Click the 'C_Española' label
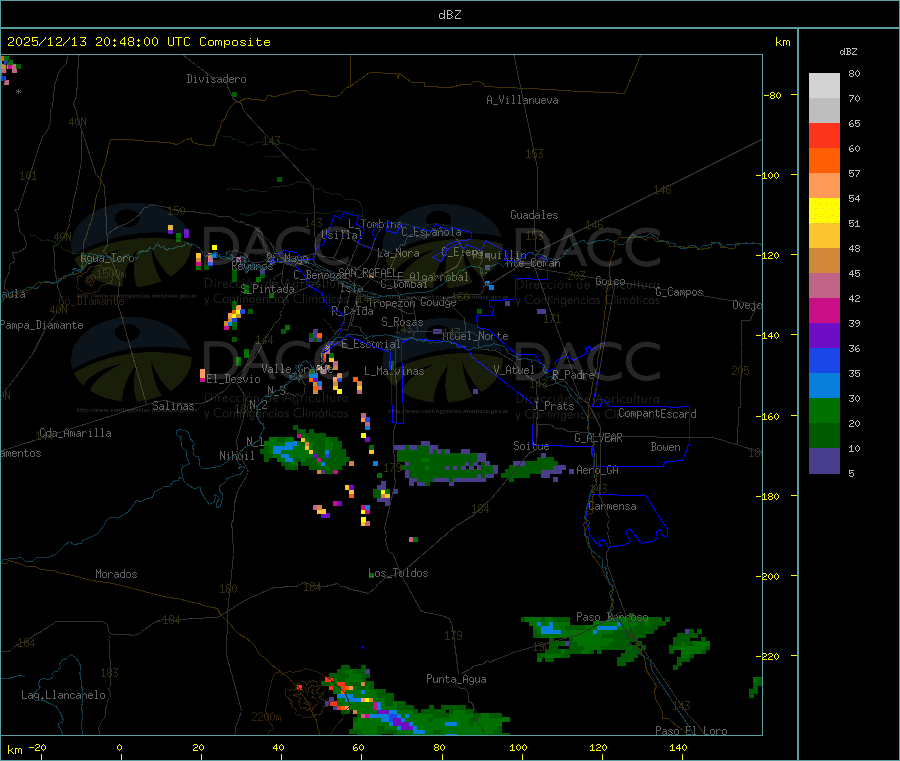Viewport: 900px width, 761px height. 432,232
